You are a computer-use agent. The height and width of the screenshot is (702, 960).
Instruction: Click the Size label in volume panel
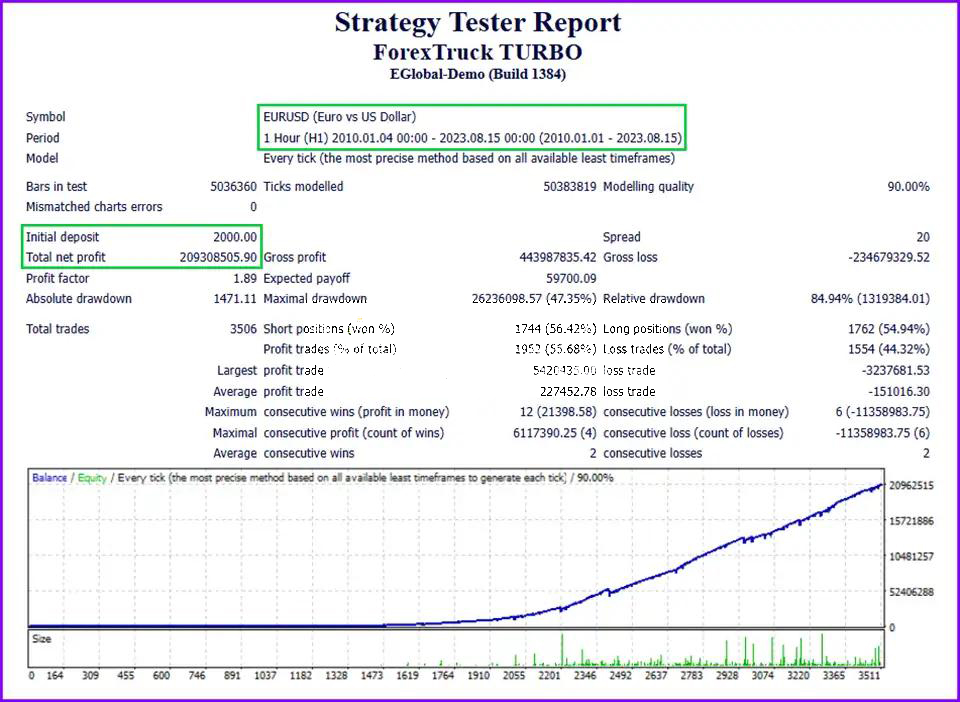point(41,639)
